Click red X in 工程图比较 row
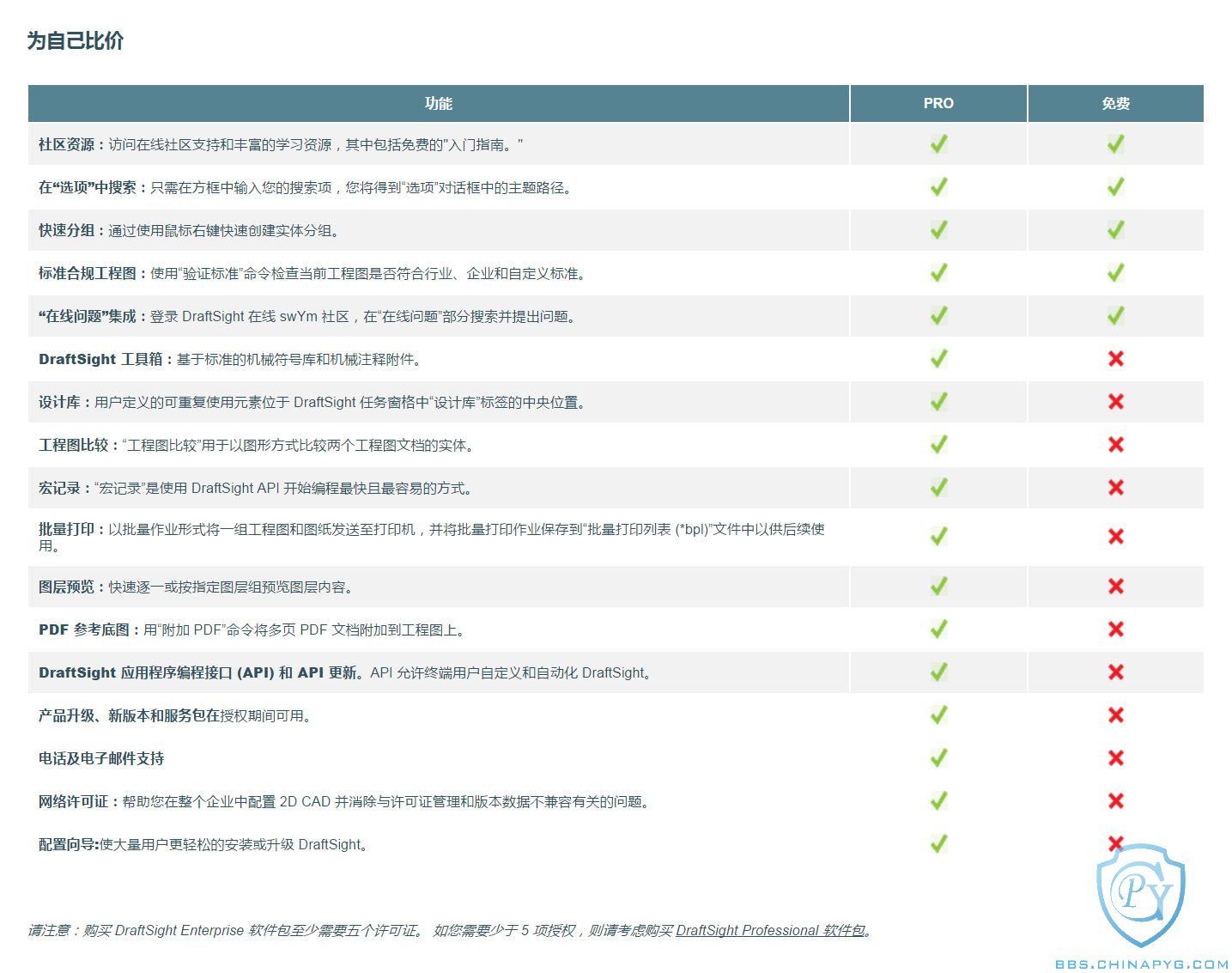1232x973 pixels. (1115, 444)
